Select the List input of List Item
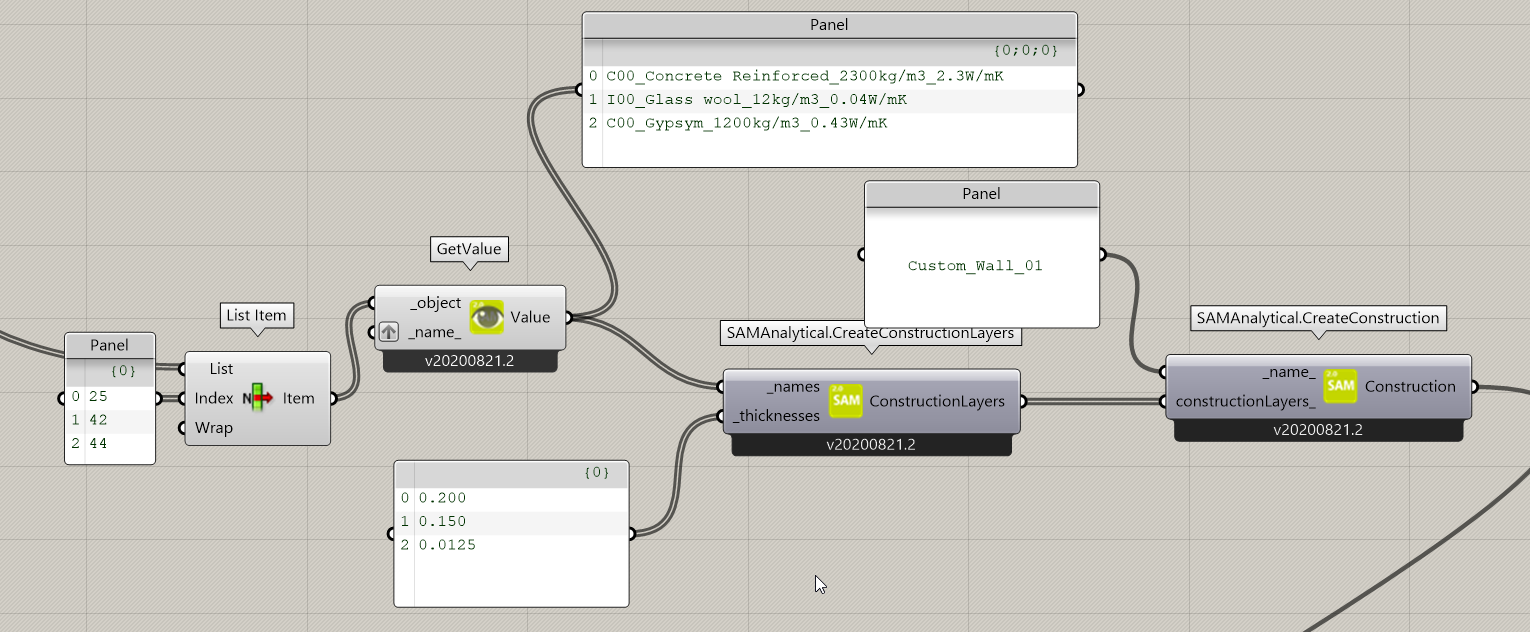 221,369
